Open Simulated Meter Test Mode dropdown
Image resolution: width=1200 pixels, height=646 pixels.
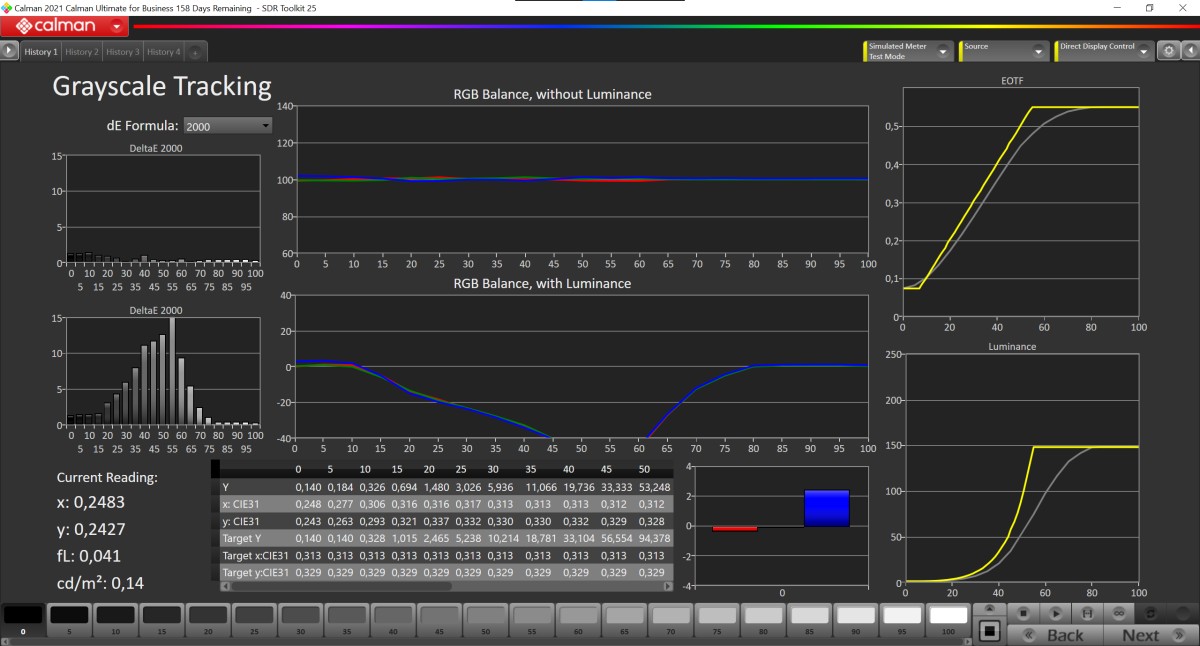(908, 51)
